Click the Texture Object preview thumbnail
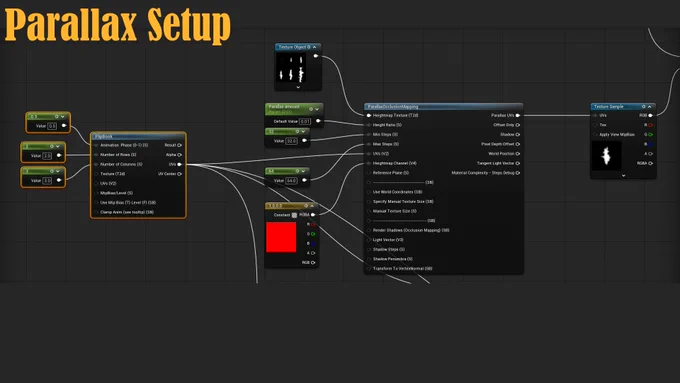The width and height of the screenshot is (680, 383). pyautogui.click(x=291, y=68)
